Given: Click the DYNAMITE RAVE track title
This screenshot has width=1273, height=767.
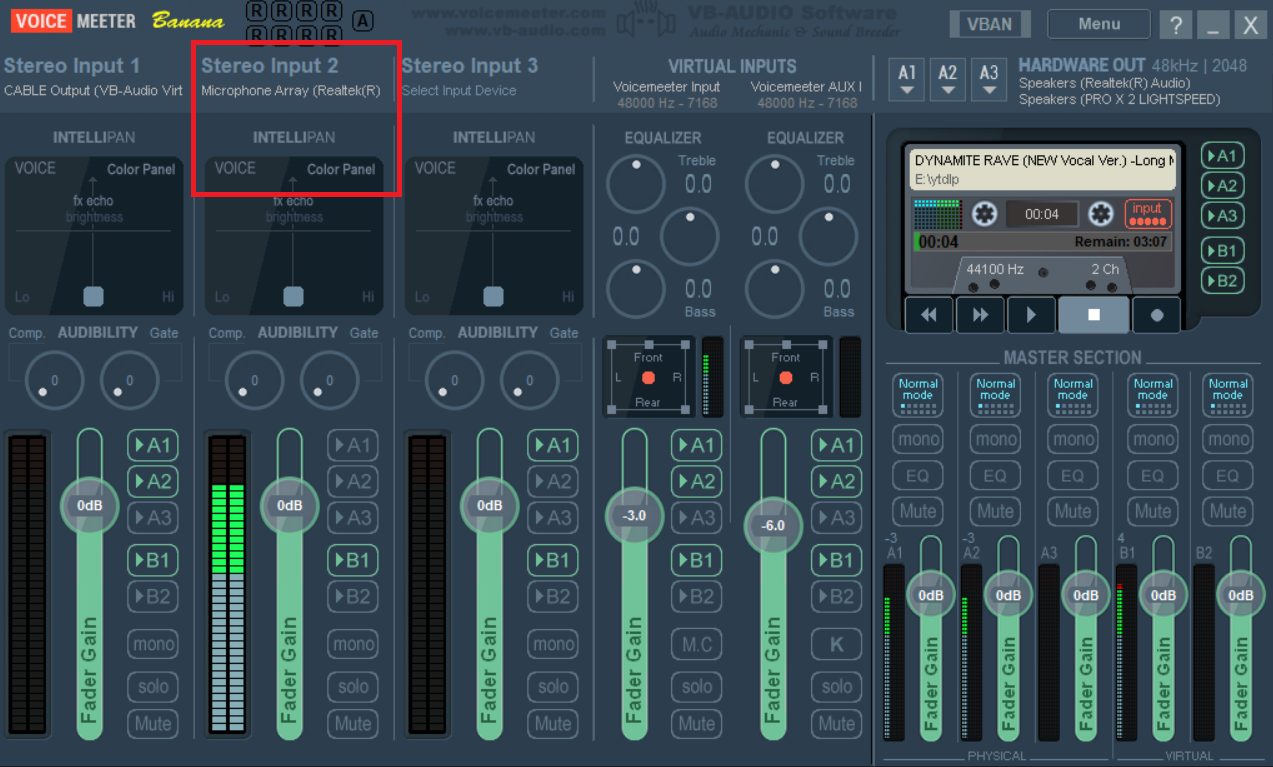Looking at the screenshot, I should 1044,160.
